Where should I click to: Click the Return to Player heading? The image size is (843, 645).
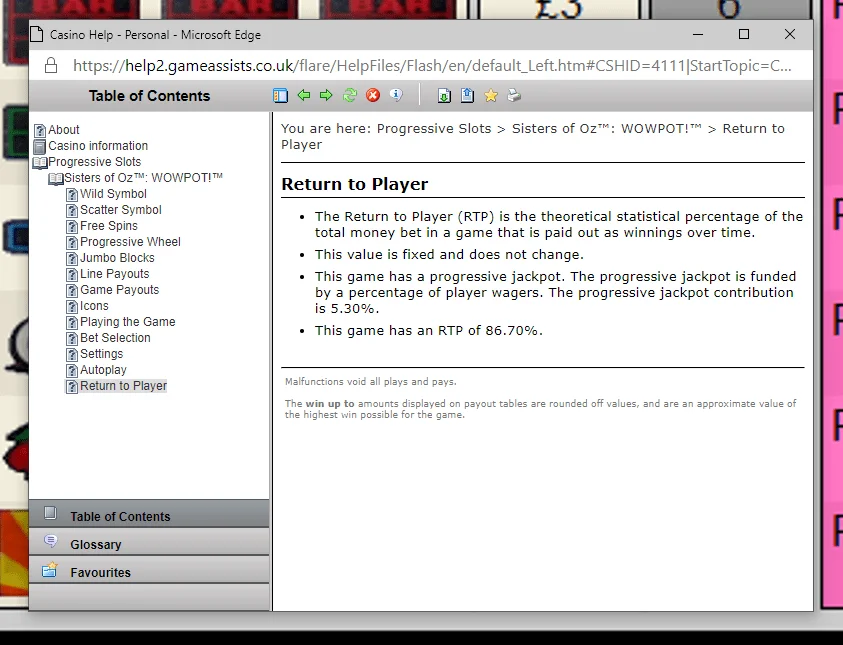(355, 184)
